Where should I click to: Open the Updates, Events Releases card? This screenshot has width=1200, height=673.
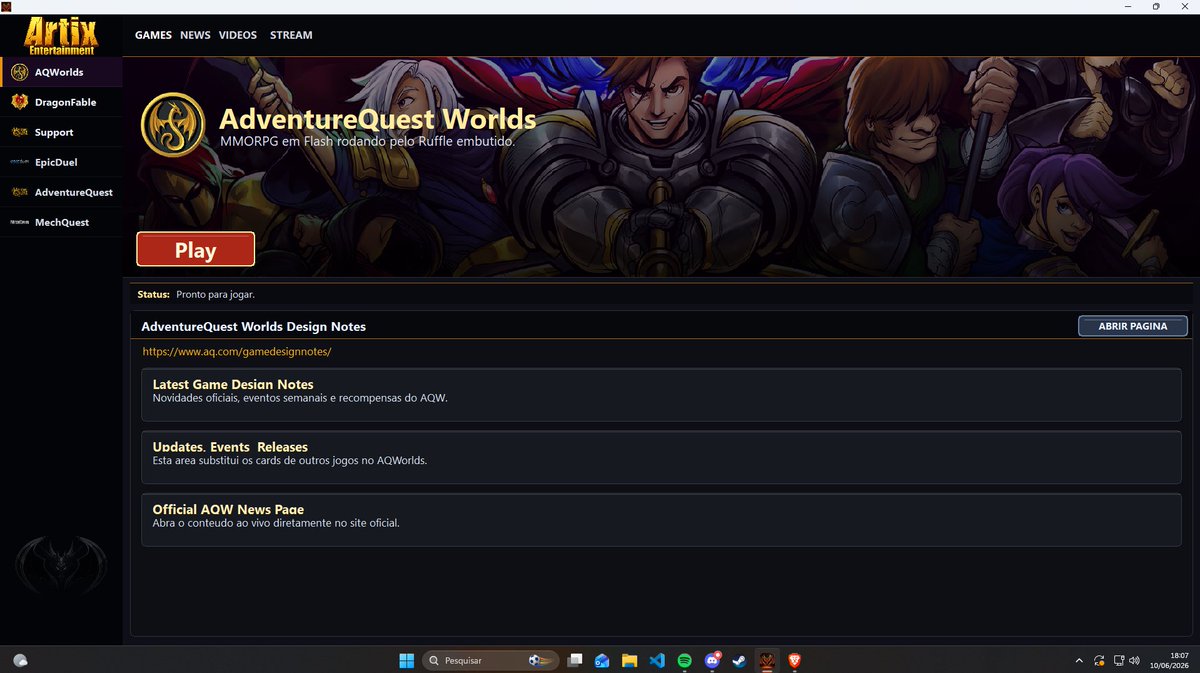(x=661, y=457)
